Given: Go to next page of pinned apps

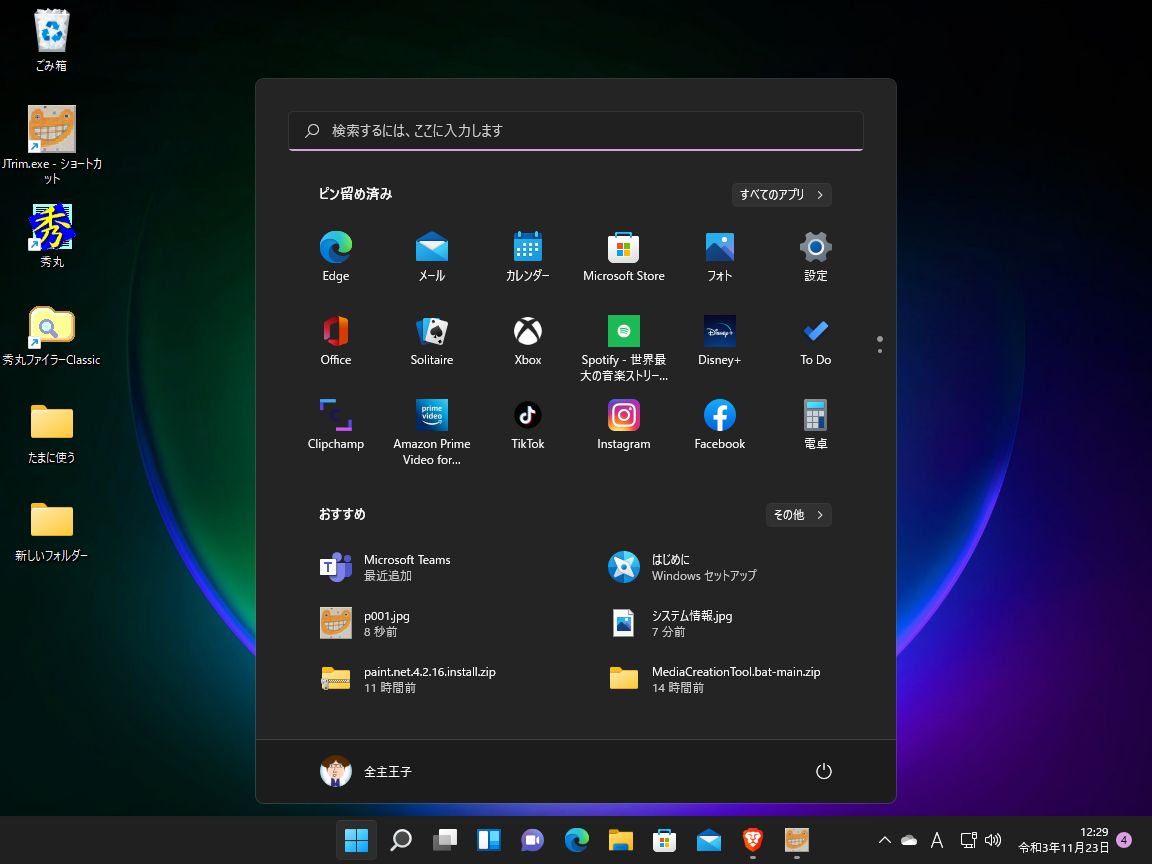Looking at the screenshot, I should [879, 351].
